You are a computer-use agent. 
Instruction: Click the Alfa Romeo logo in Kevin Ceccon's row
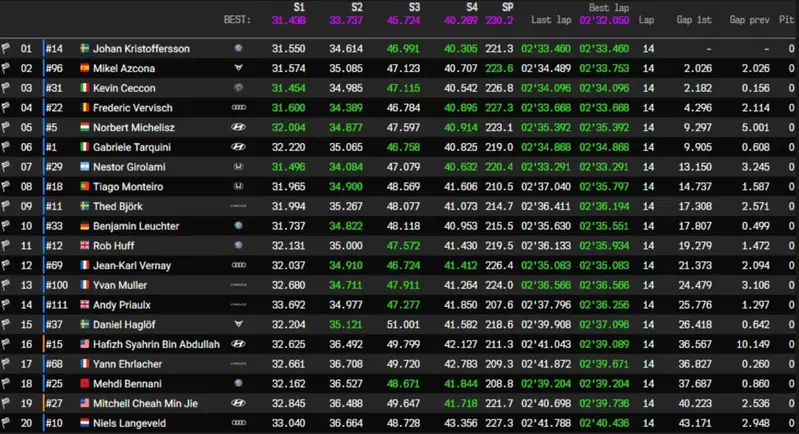coord(238,88)
